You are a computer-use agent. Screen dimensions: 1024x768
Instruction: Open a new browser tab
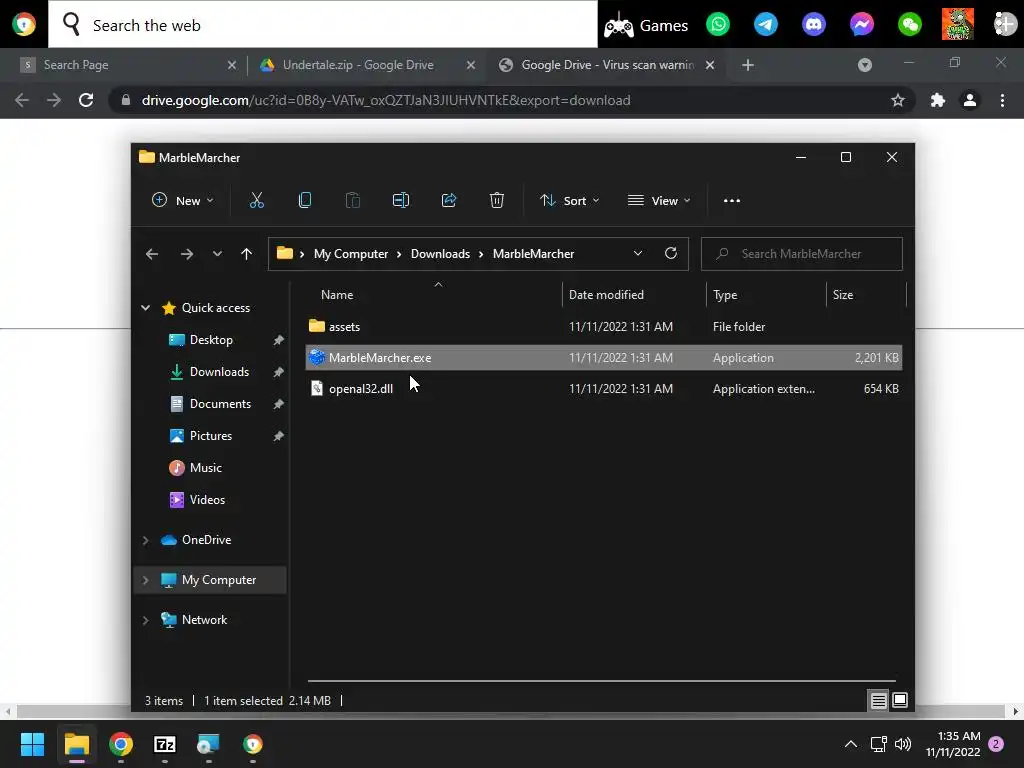pos(748,65)
